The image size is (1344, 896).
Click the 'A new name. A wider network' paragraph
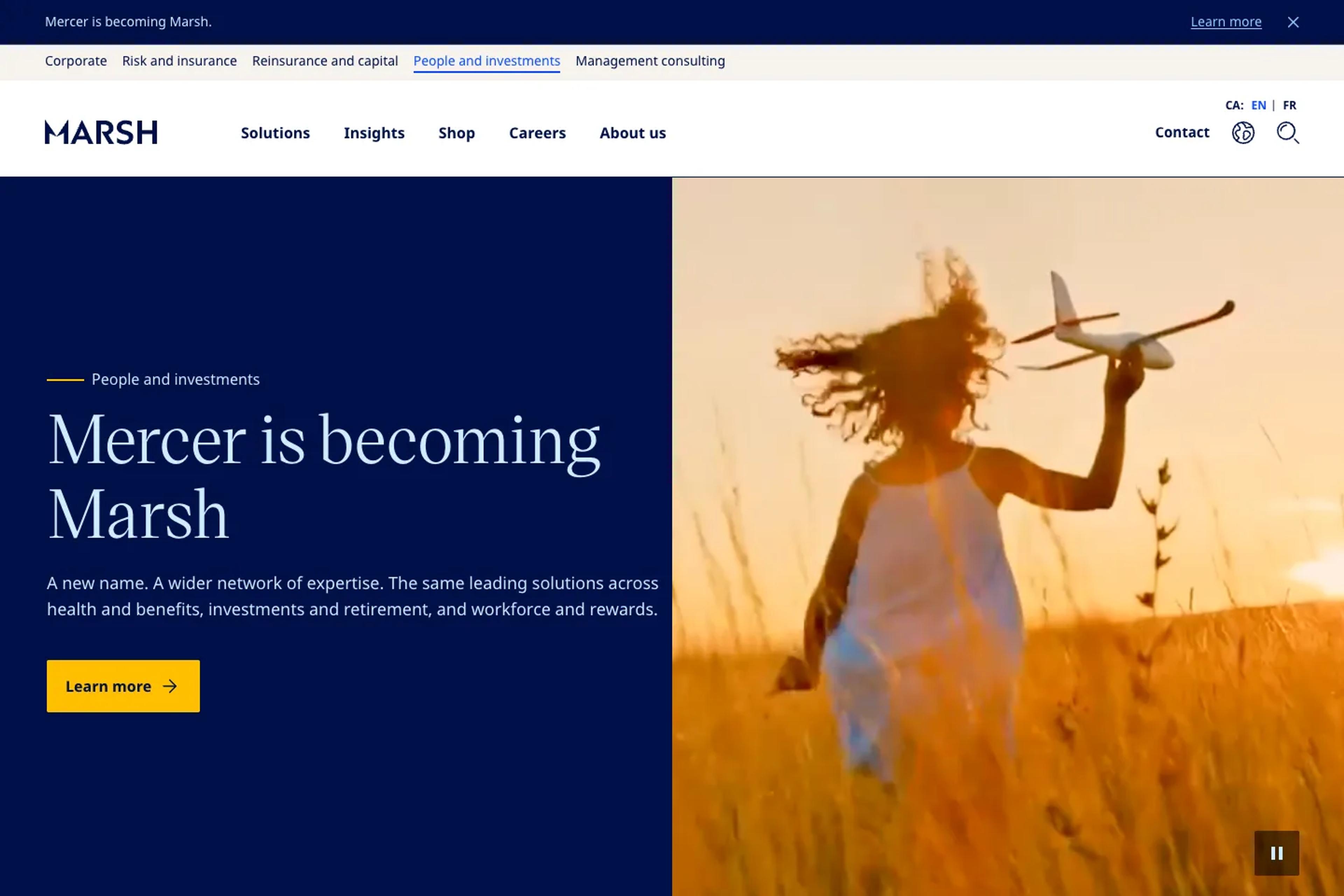[352, 596]
